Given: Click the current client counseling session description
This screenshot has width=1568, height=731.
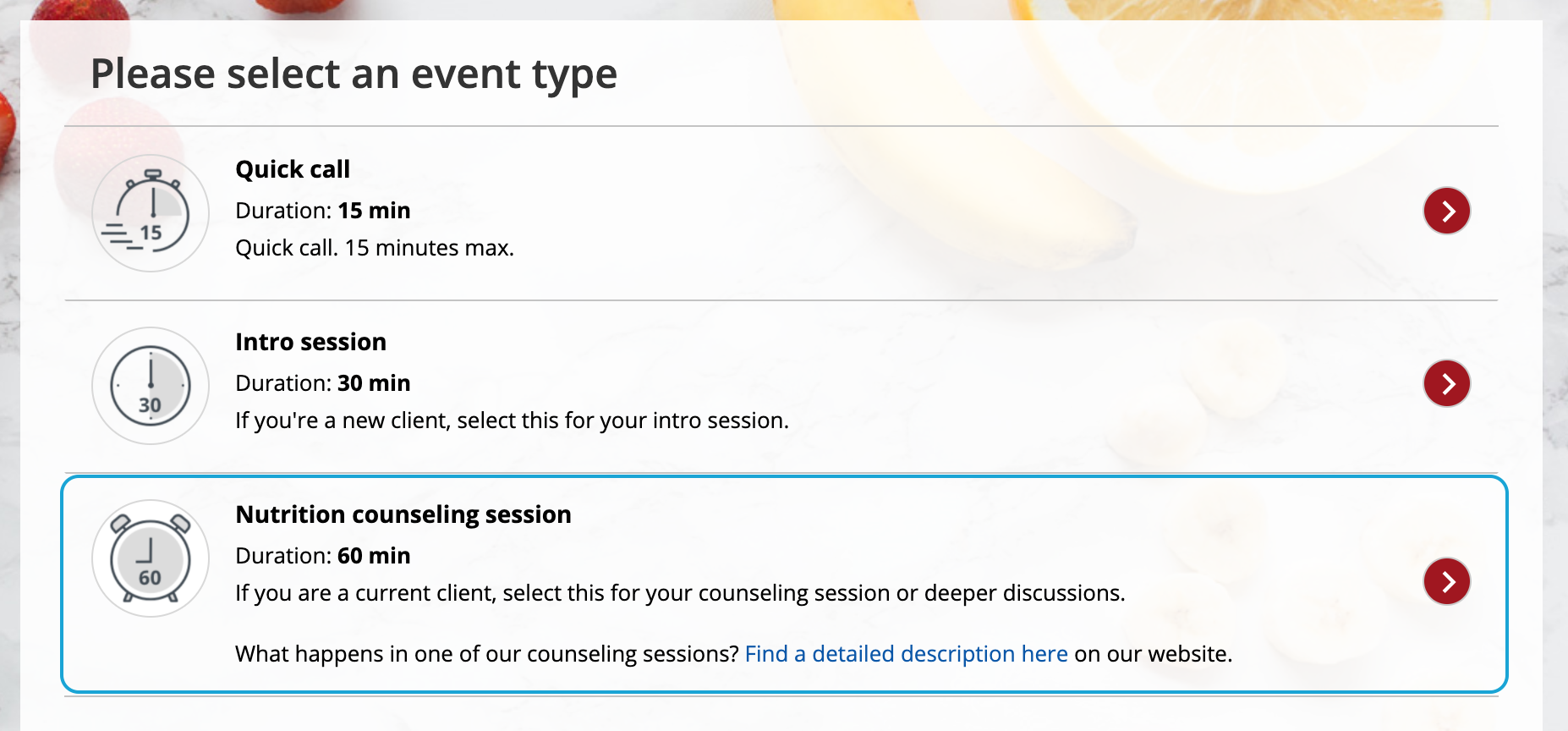Looking at the screenshot, I should tap(680, 593).
